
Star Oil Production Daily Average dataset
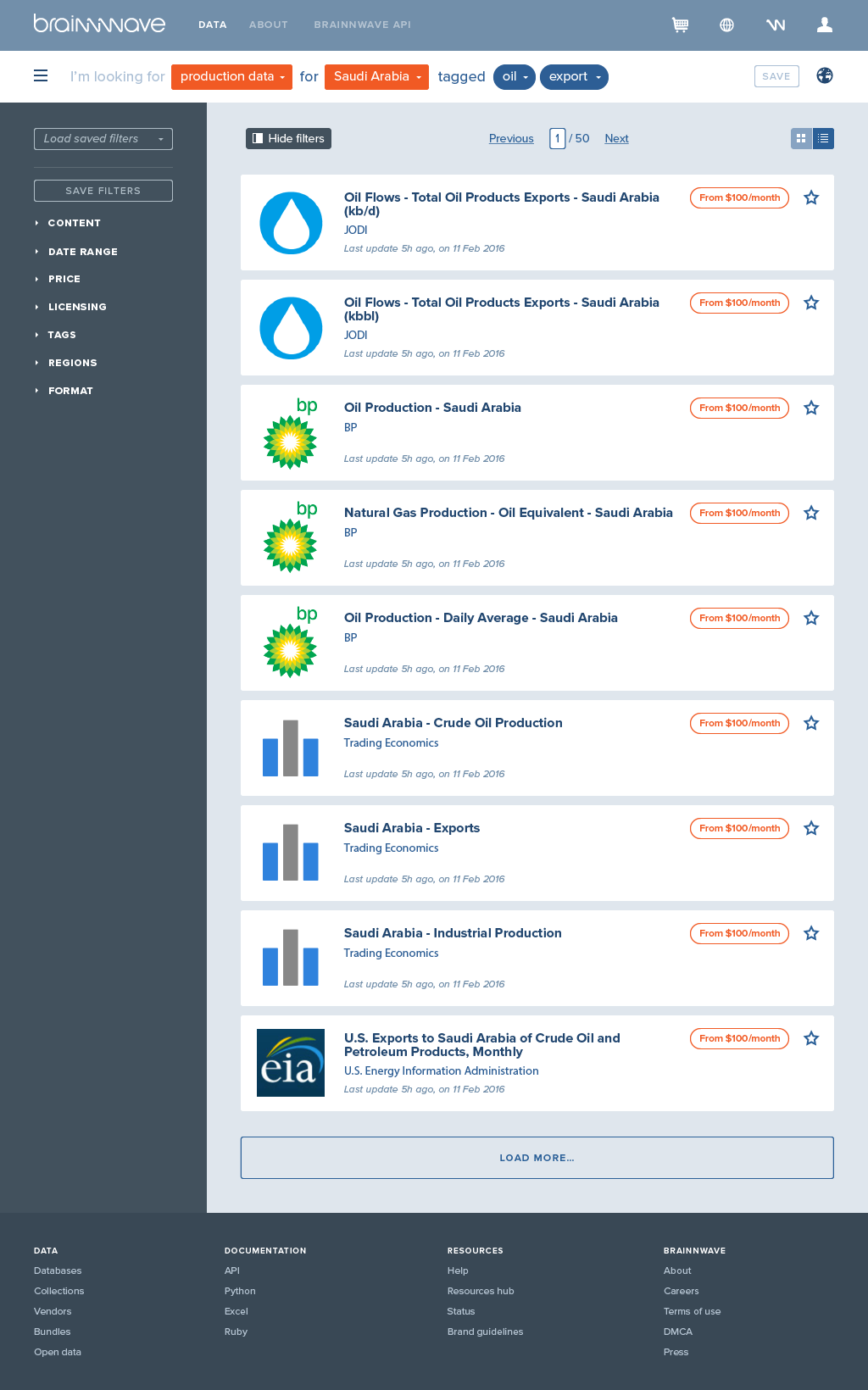coord(811,618)
